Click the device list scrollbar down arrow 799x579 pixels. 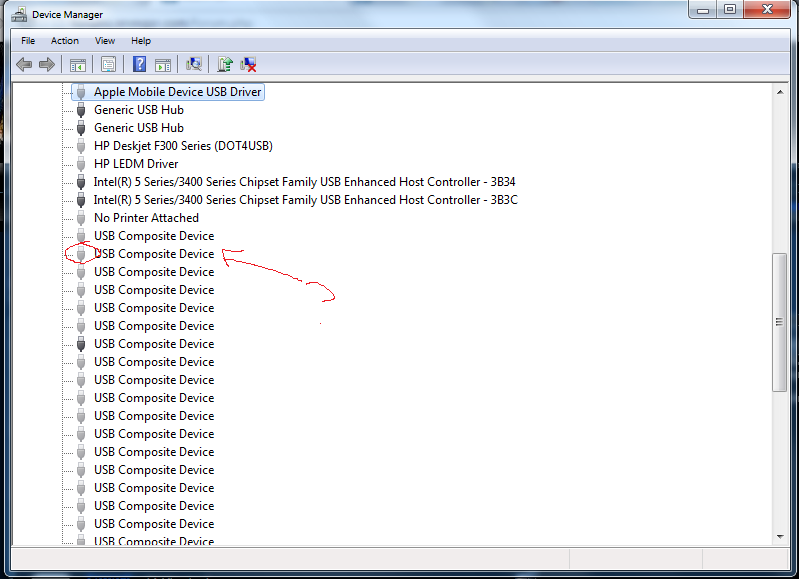click(x=780, y=537)
